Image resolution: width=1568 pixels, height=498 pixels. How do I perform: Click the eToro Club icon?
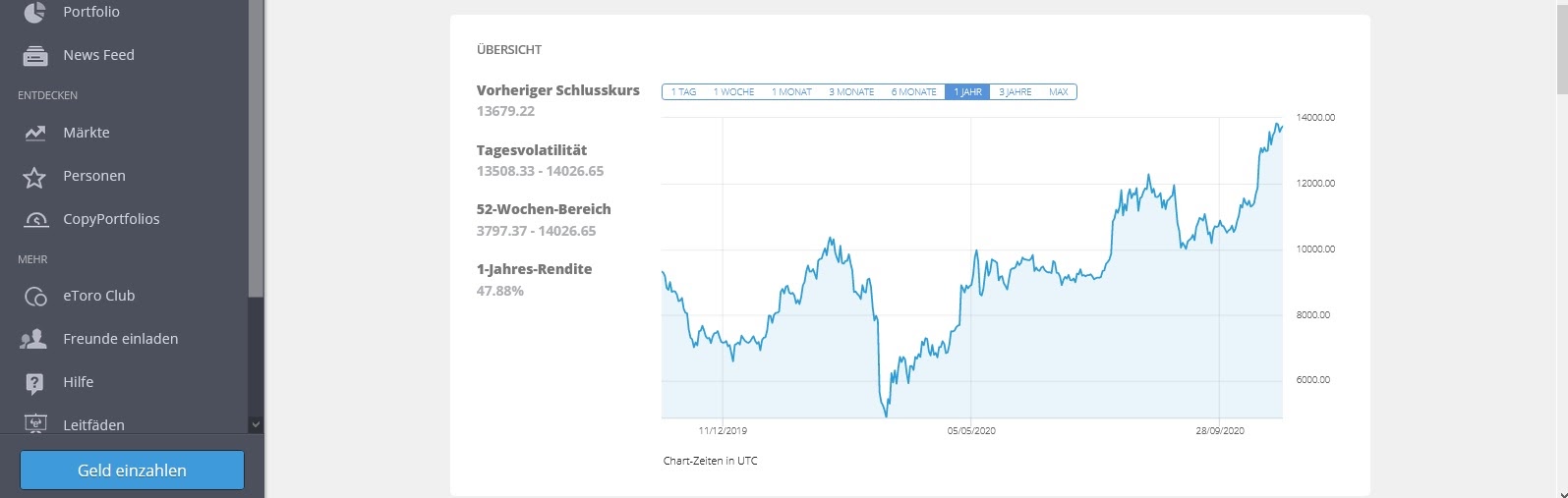(x=35, y=297)
